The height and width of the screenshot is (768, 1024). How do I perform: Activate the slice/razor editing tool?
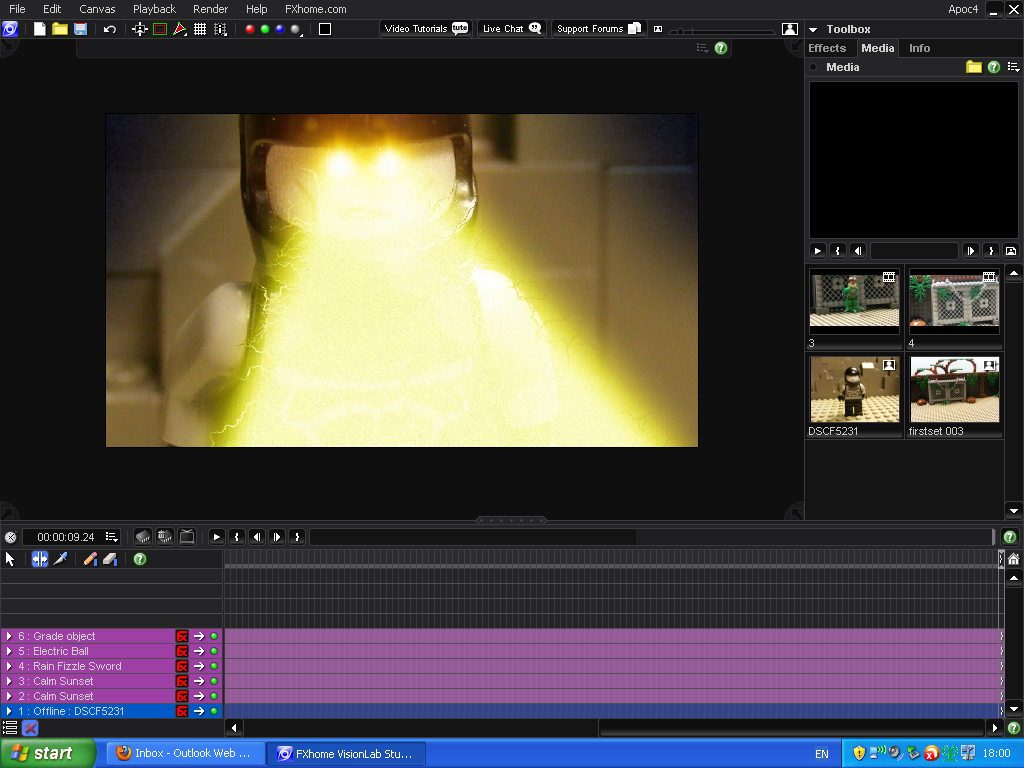(60, 559)
